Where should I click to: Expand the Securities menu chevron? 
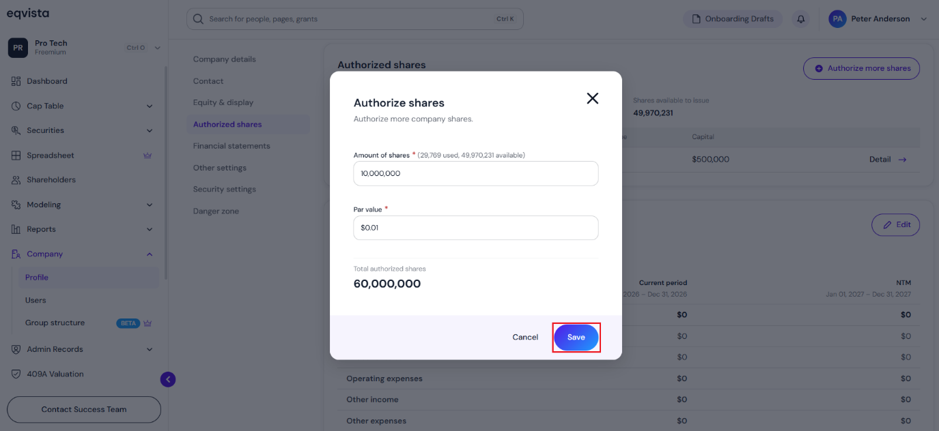click(149, 131)
